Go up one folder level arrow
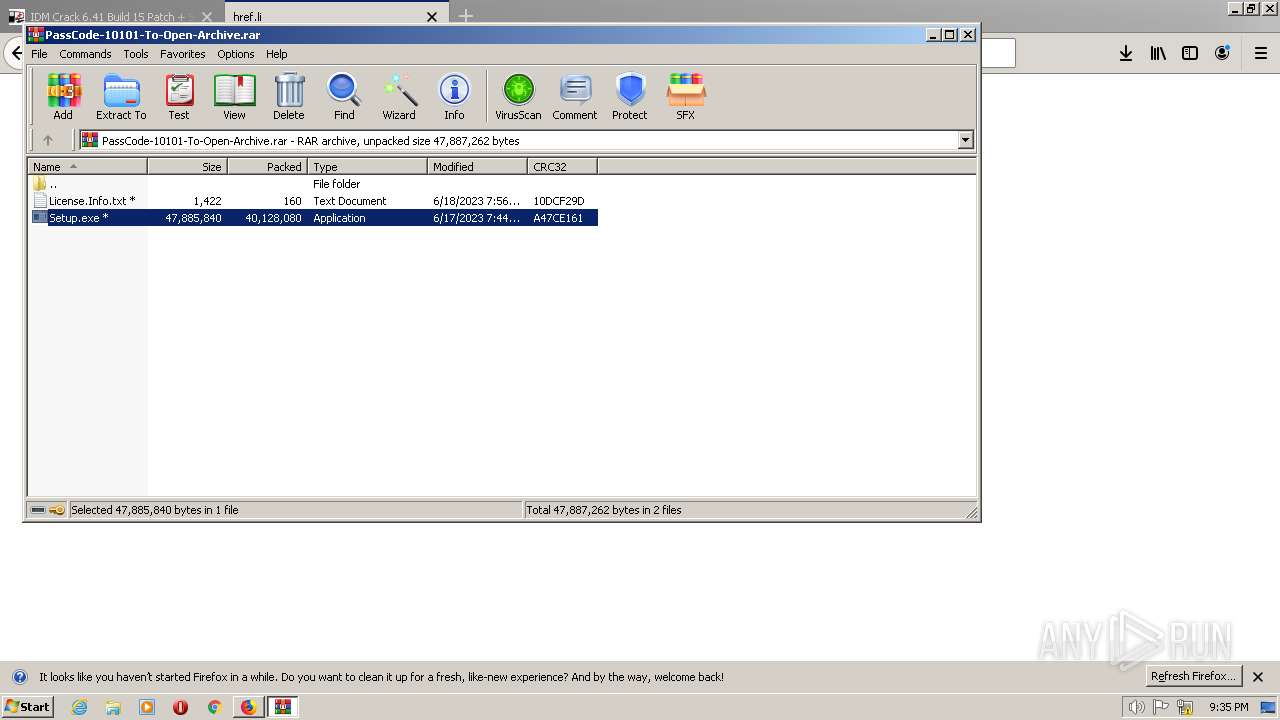Screen dimensions: 1280x720 (x=47, y=140)
